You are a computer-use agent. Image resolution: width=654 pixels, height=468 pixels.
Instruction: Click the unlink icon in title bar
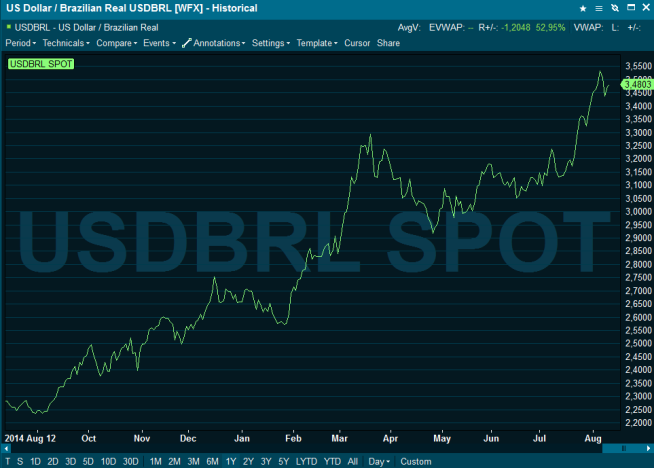(x=615, y=8)
